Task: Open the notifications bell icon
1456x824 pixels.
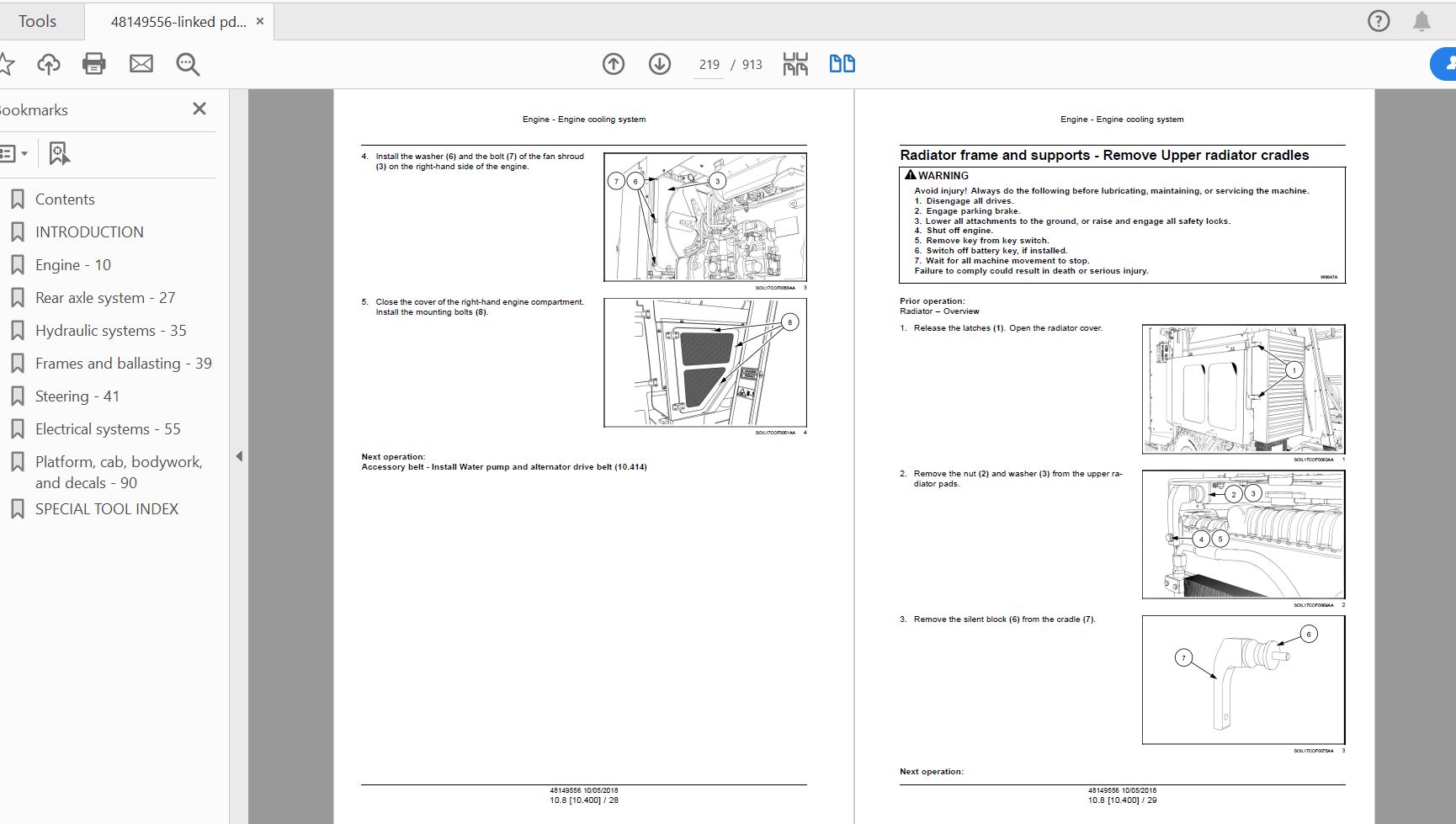Action: click(x=1421, y=21)
